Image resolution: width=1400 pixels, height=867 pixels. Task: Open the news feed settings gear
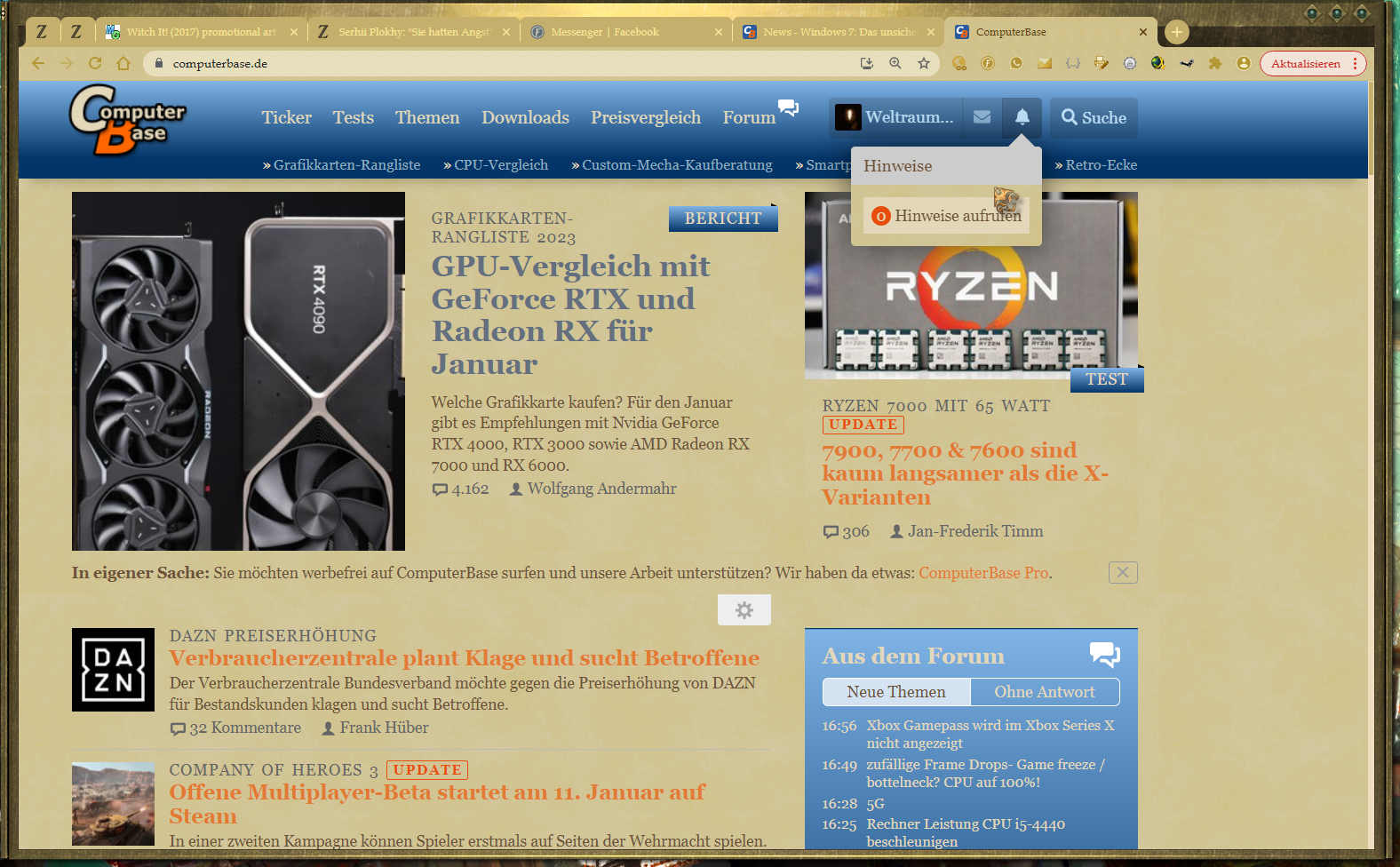(x=744, y=609)
